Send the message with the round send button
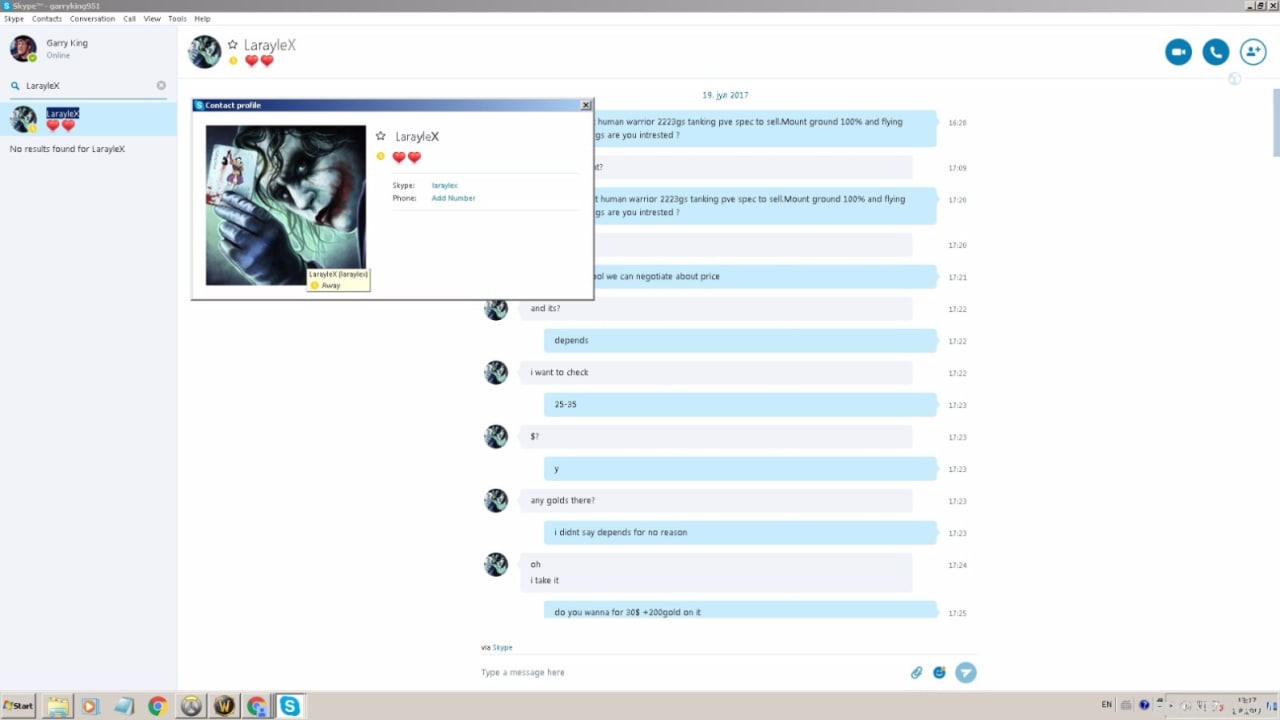The height and width of the screenshot is (720, 1280). [965, 673]
